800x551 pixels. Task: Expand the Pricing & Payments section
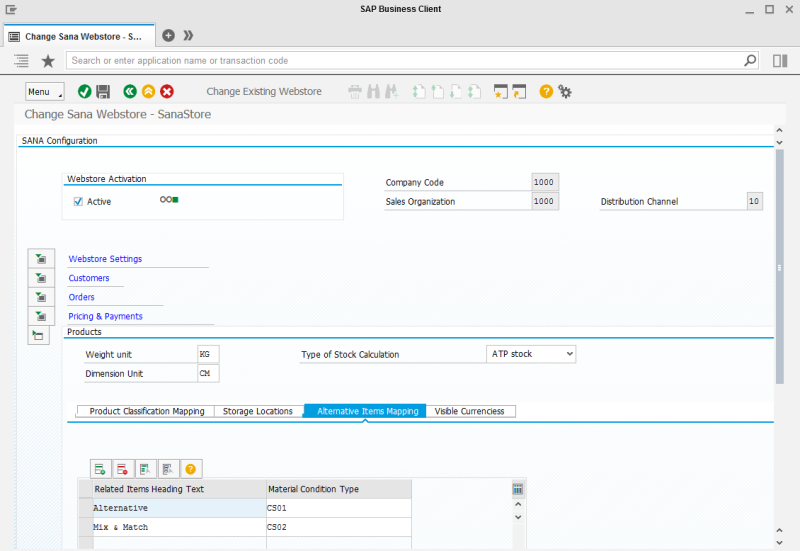pyautogui.click(x=41, y=316)
